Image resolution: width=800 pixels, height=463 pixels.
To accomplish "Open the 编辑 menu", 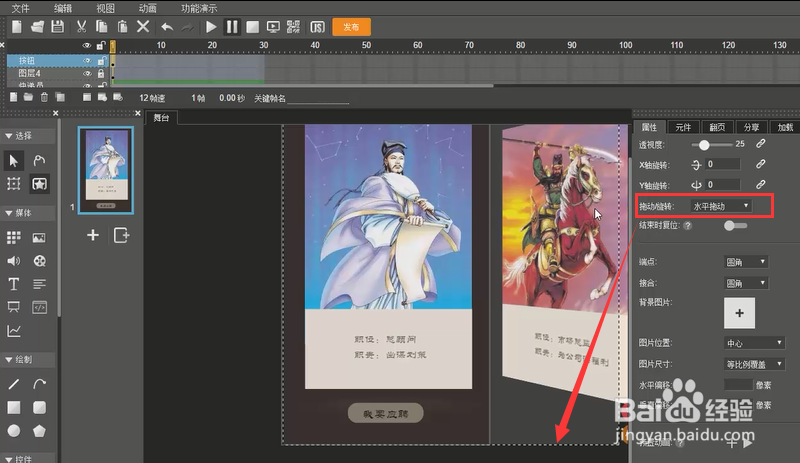I will (x=63, y=8).
